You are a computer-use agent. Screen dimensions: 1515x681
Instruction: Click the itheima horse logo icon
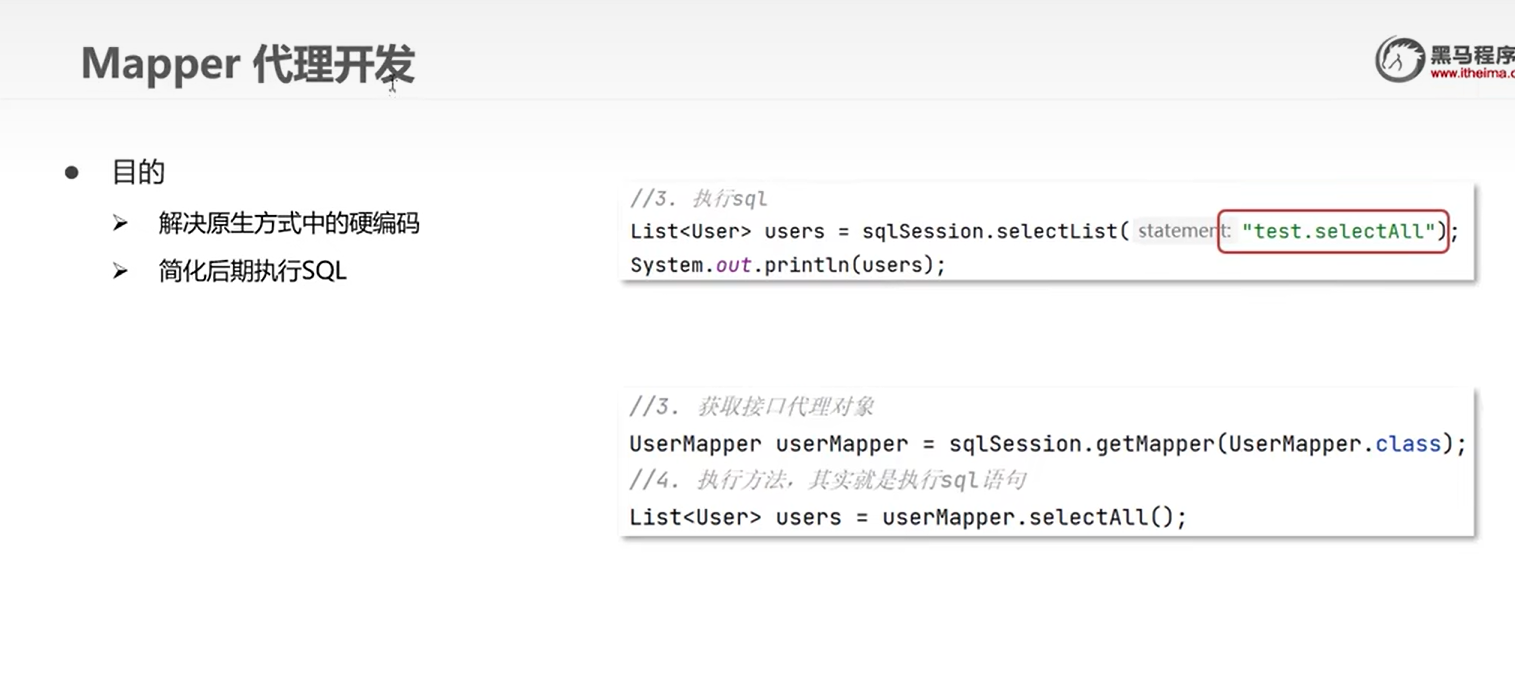tap(1399, 58)
